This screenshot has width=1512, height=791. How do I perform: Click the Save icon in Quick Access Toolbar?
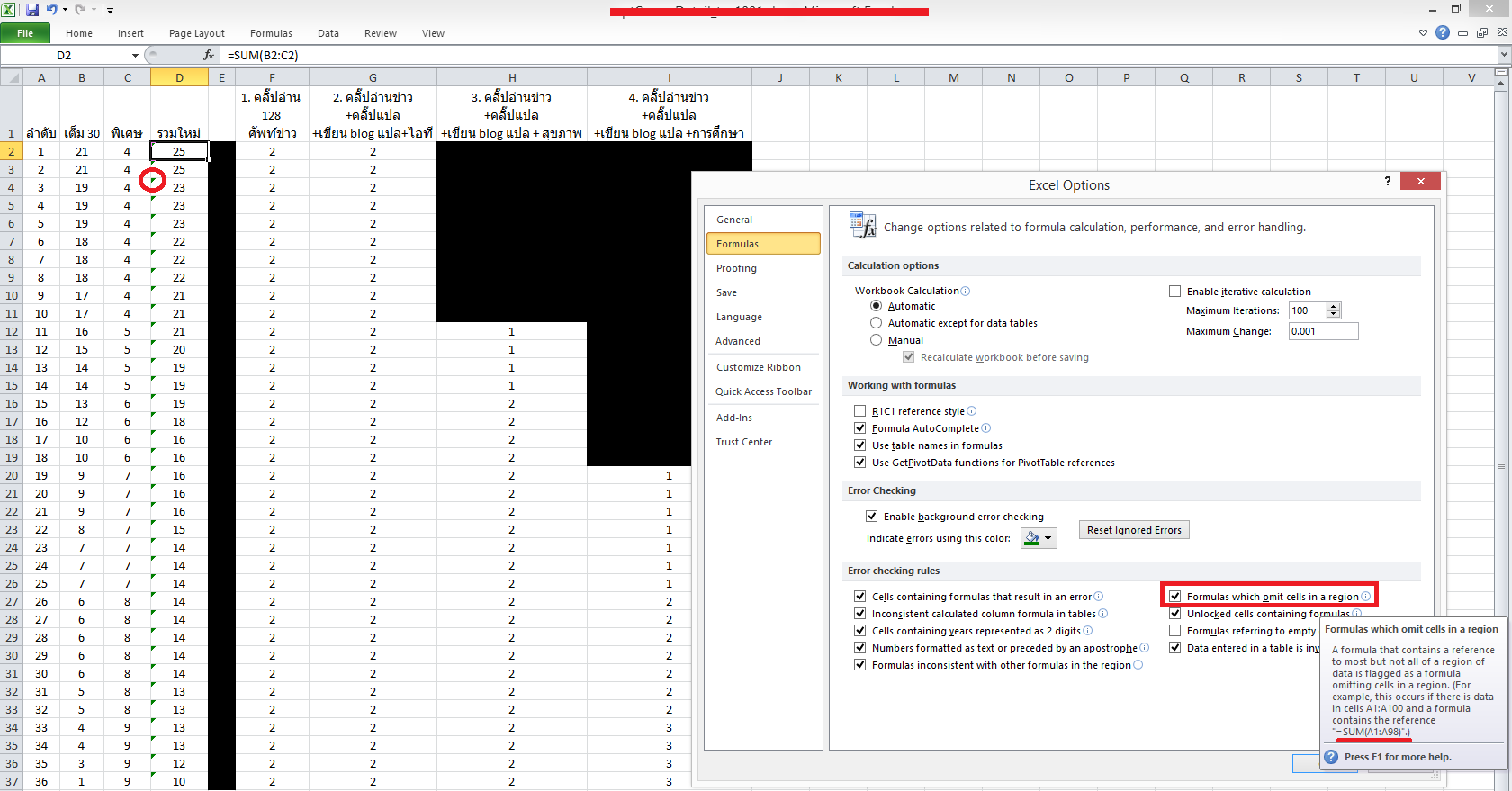[x=32, y=10]
